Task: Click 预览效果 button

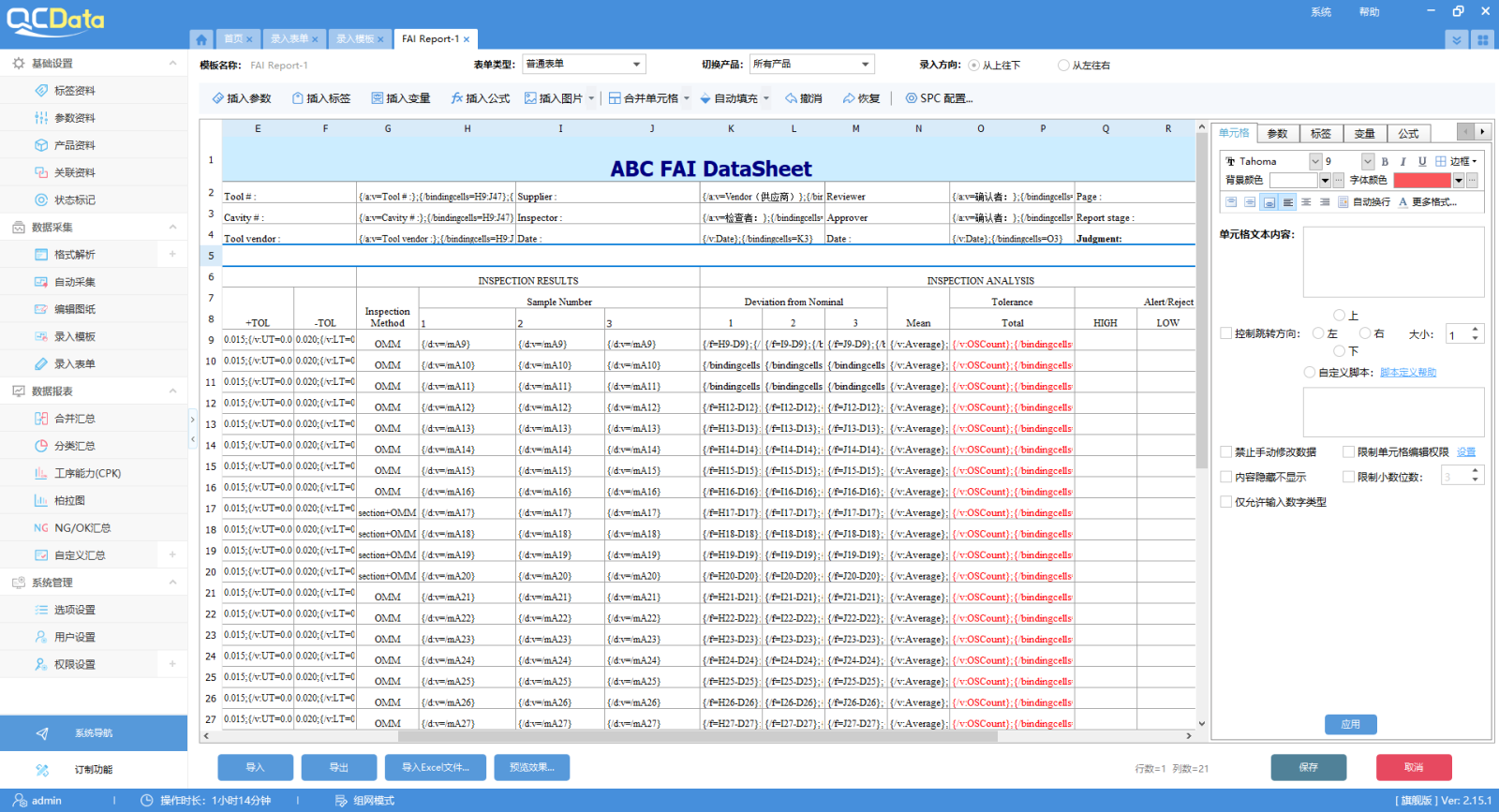Action: (x=532, y=767)
